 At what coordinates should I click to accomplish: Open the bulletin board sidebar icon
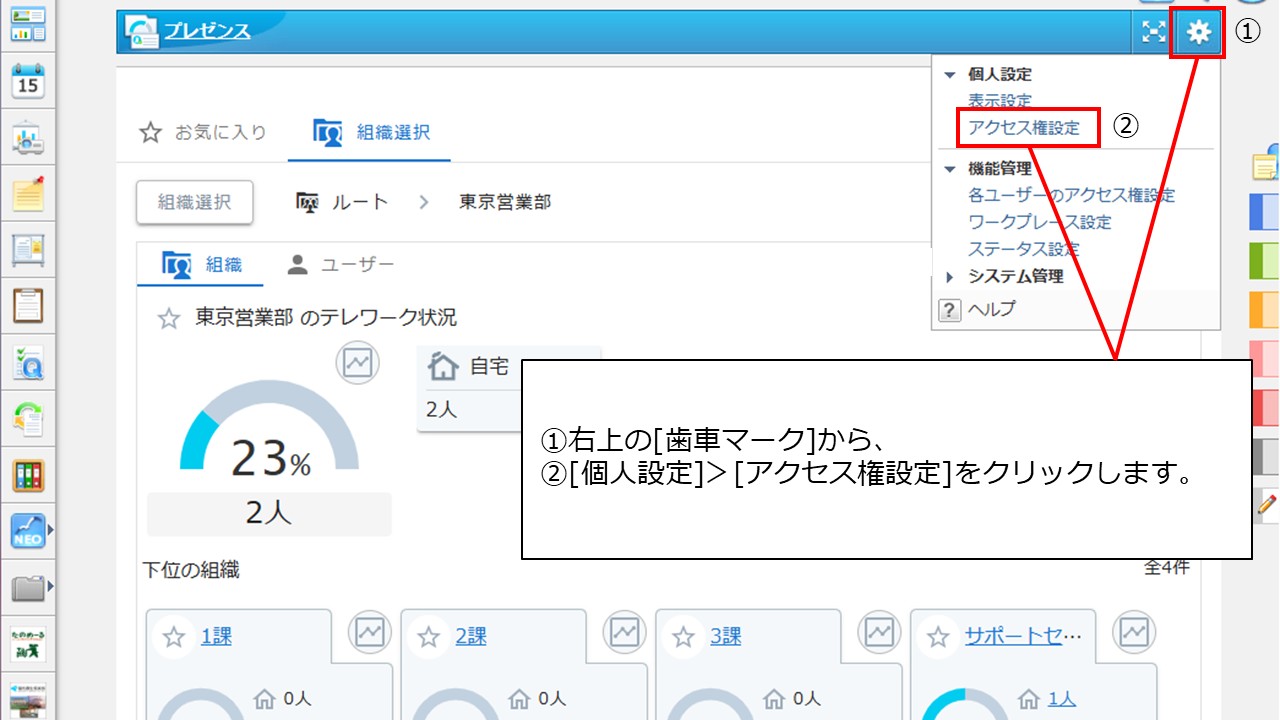(28, 250)
